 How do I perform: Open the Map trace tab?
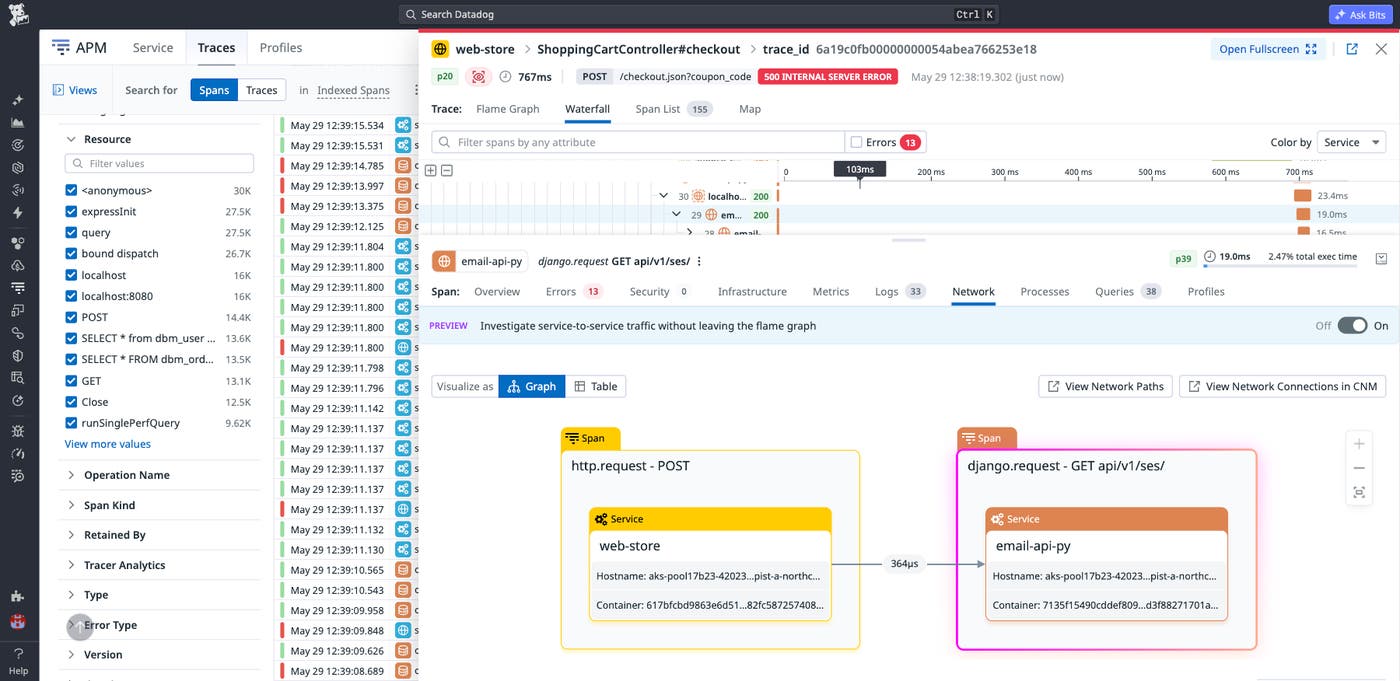tap(750, 109)
